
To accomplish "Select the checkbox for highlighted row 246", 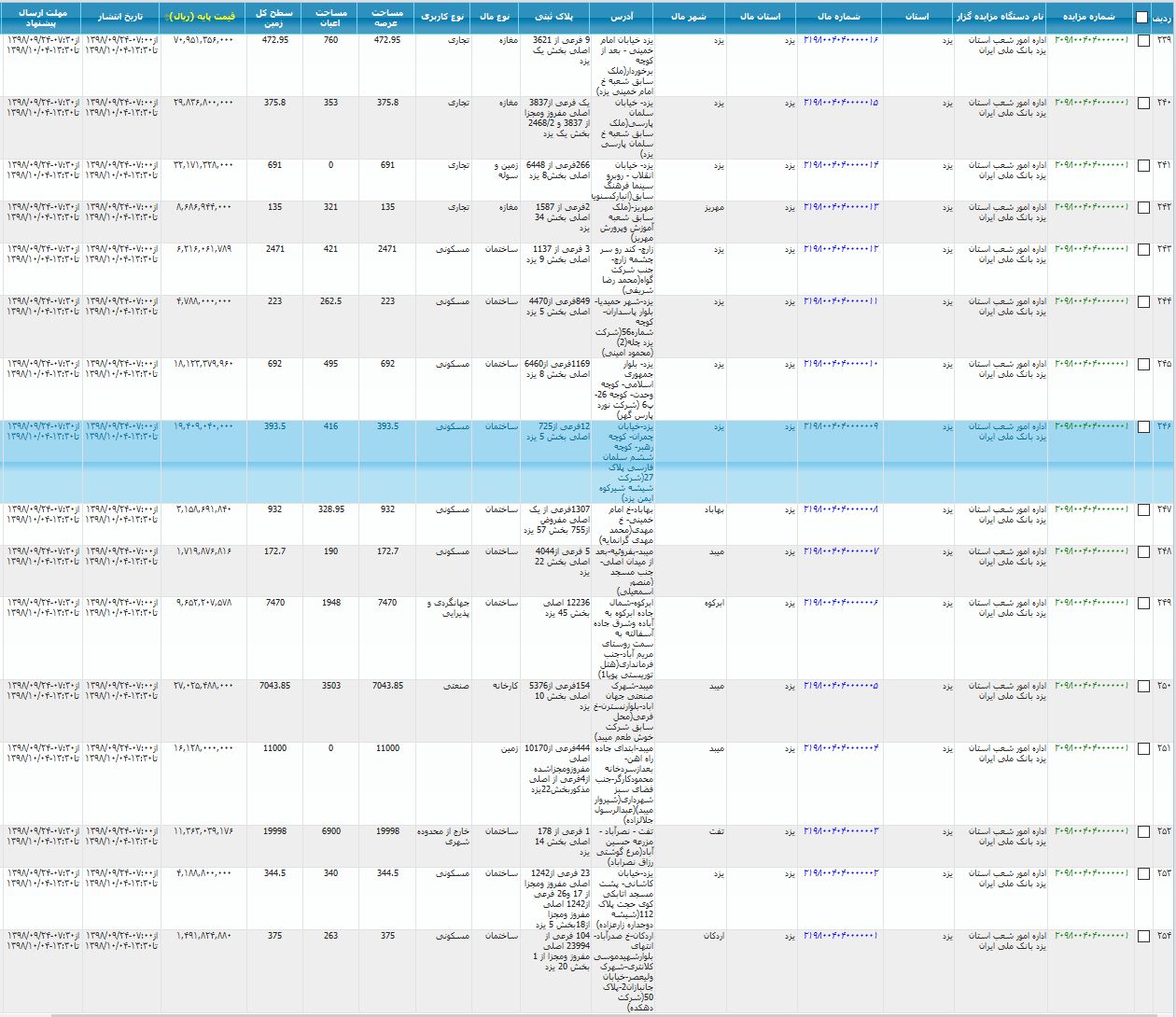I will click(x=1142, y=427).
